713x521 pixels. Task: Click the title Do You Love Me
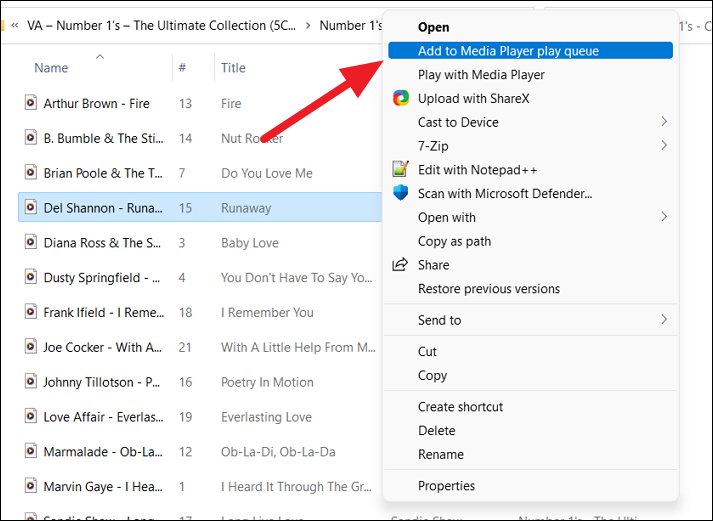pyautogui.click(x=266, y=173)
